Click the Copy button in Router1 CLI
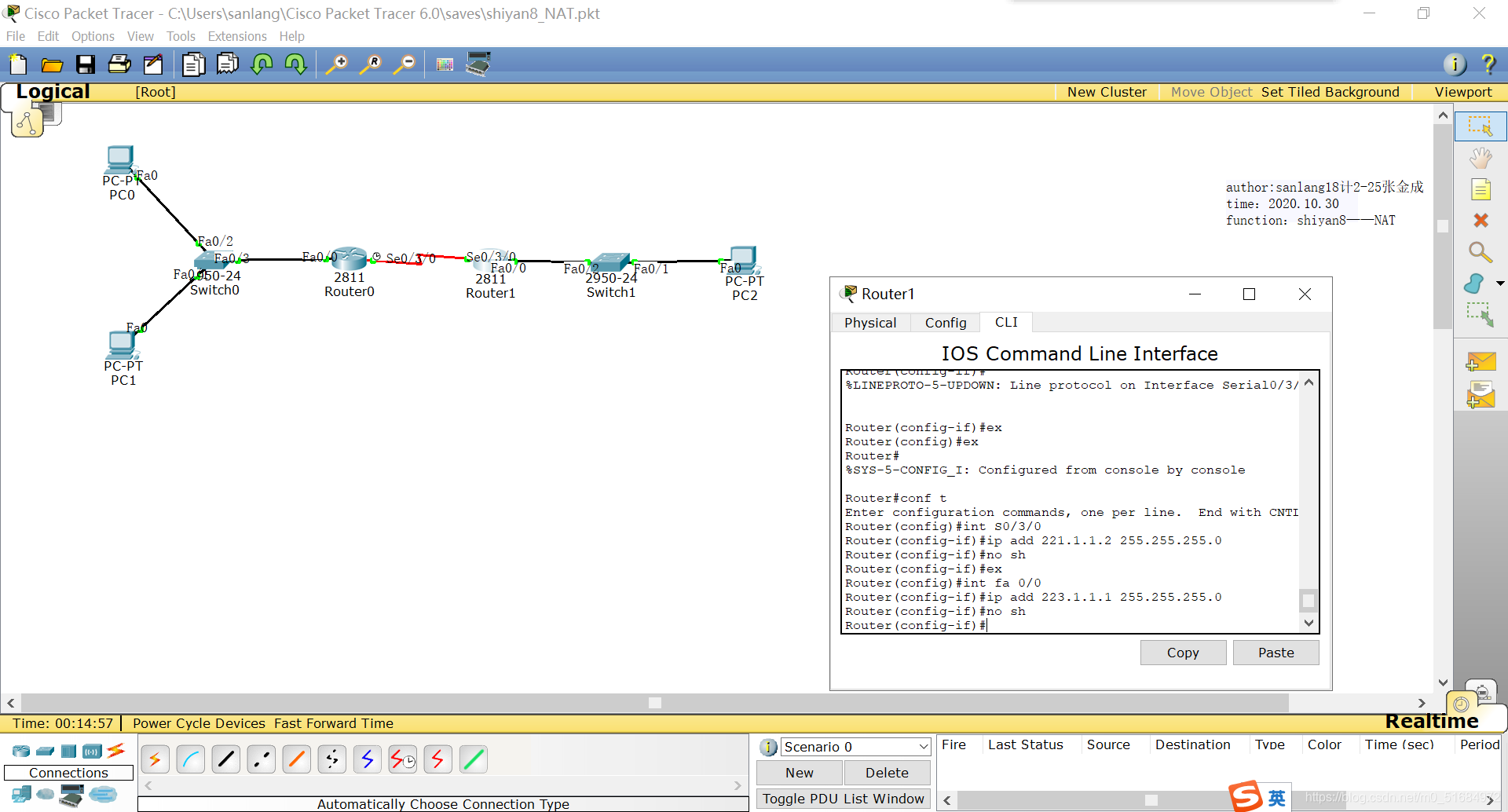Image resolution: width=1508 pixels, height=812 pixels. coord(1183,653)
